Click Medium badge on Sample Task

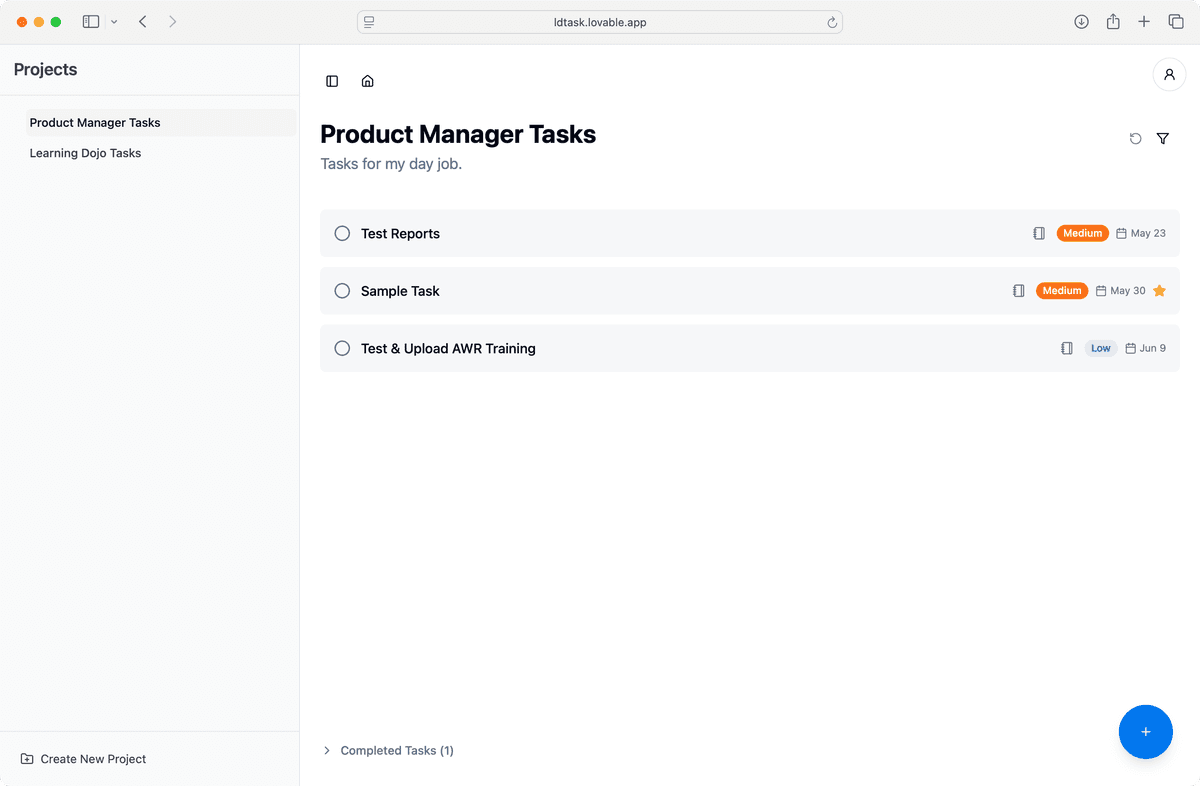click(x=1062, y=291)
